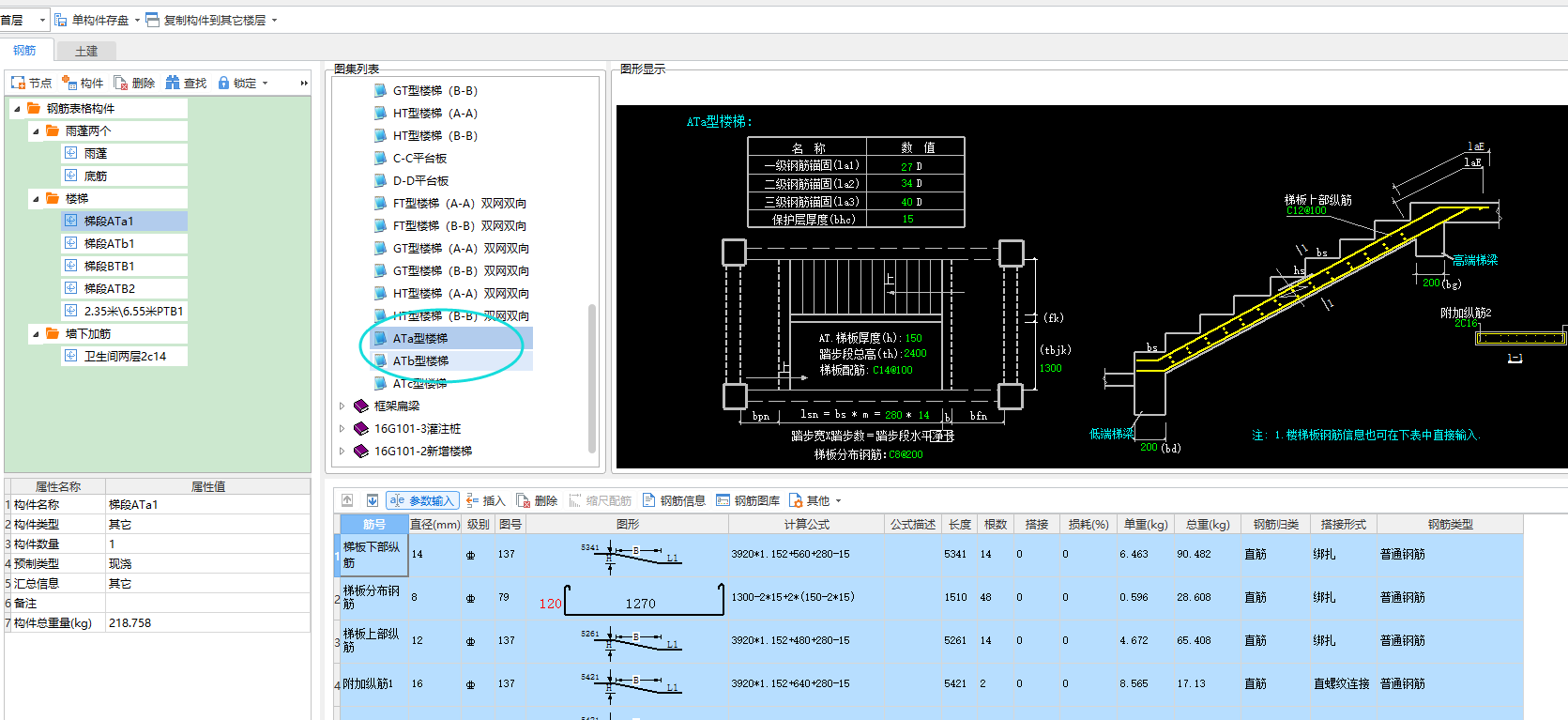
Task: Open the 首层 floor dropdown
Action: (42, 20)
